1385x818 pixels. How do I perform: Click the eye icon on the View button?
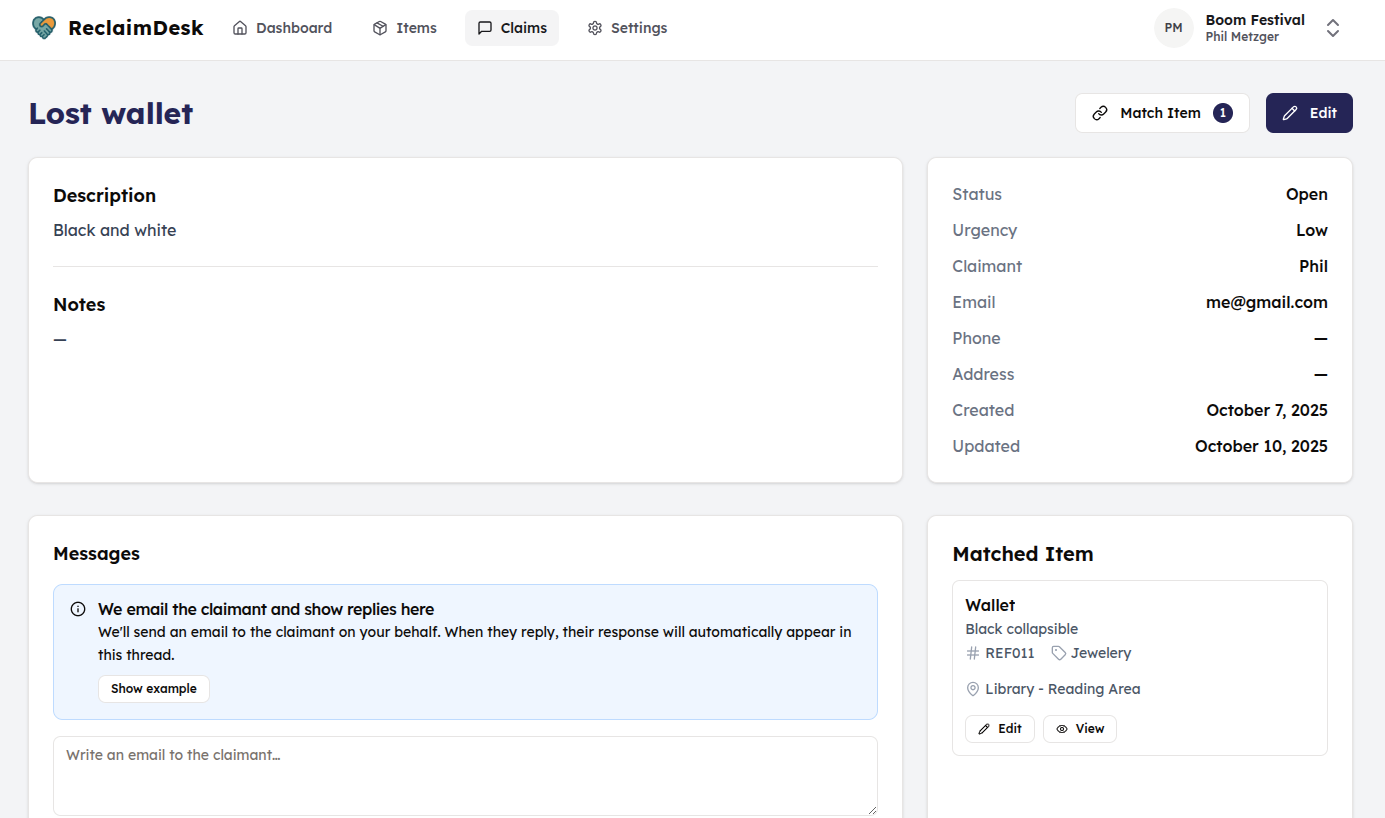click(x=1062, y=728)
